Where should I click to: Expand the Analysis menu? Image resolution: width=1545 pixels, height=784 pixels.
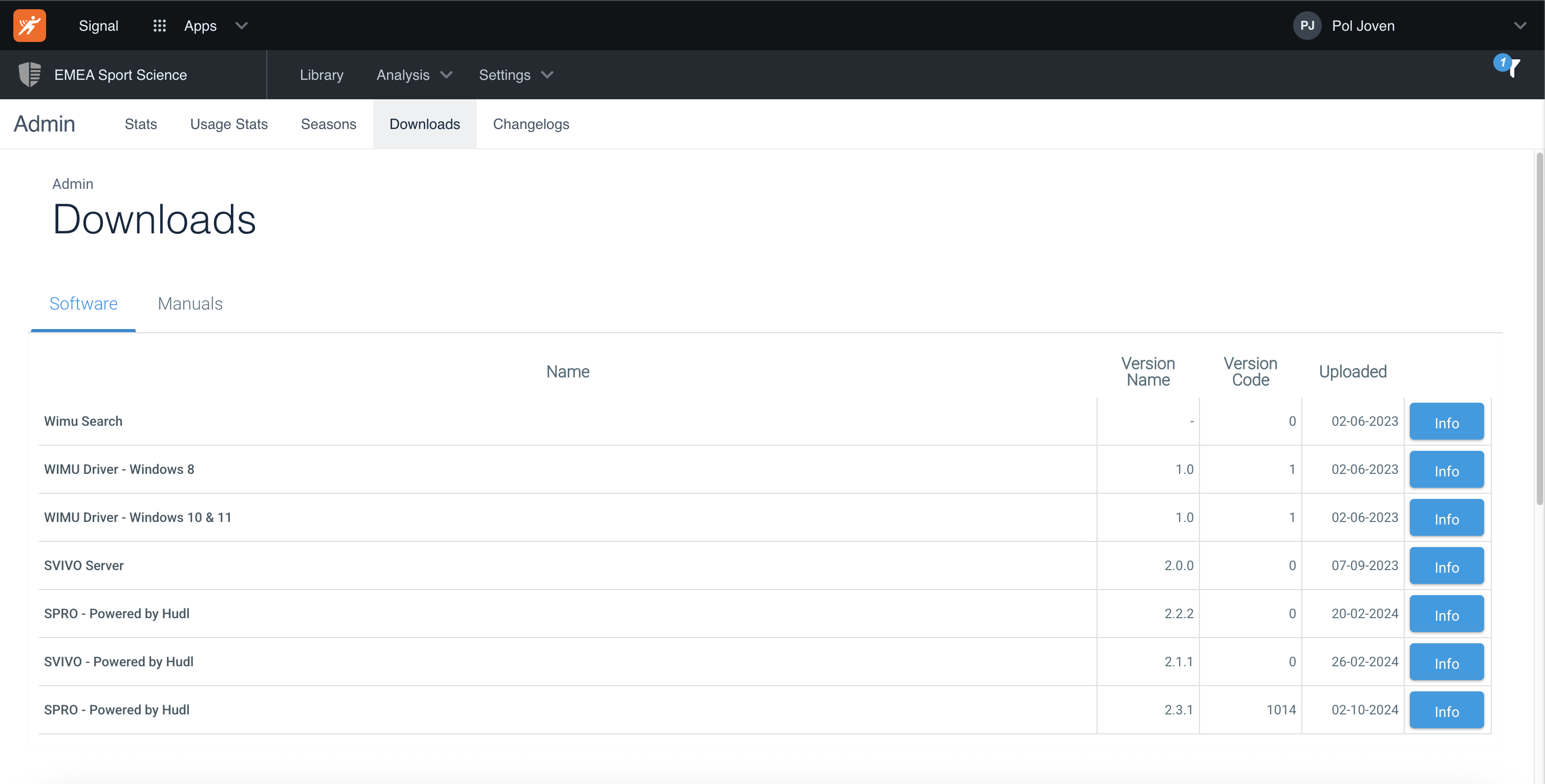[x=413, y=75]
